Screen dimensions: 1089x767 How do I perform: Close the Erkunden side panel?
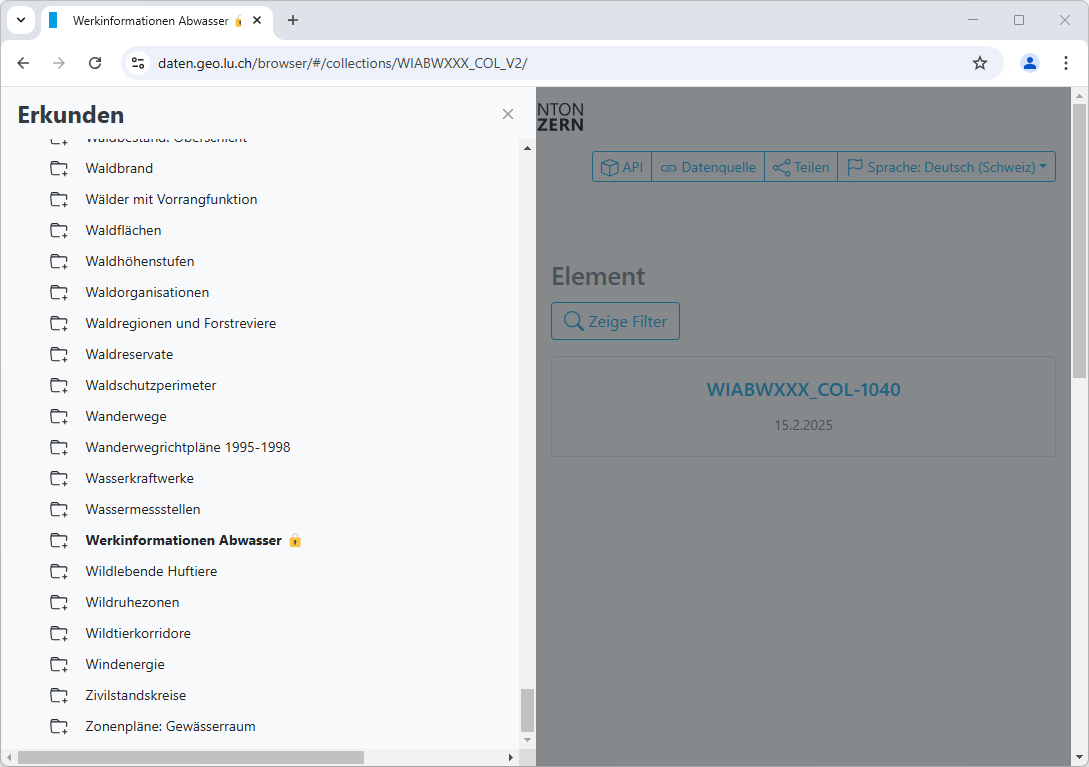(508, 114)
